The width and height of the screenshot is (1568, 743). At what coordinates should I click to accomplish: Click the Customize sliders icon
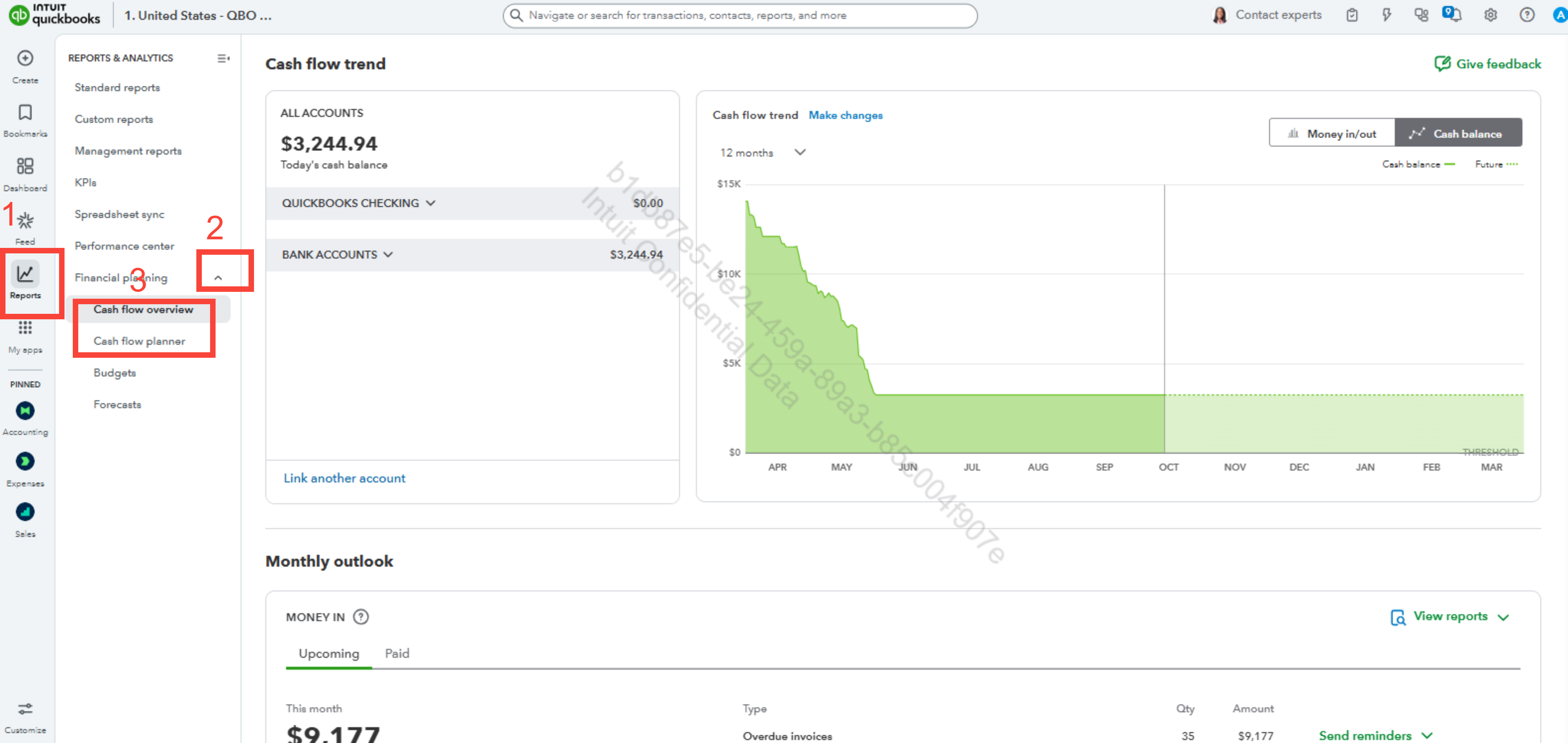(x=25, y=709)
